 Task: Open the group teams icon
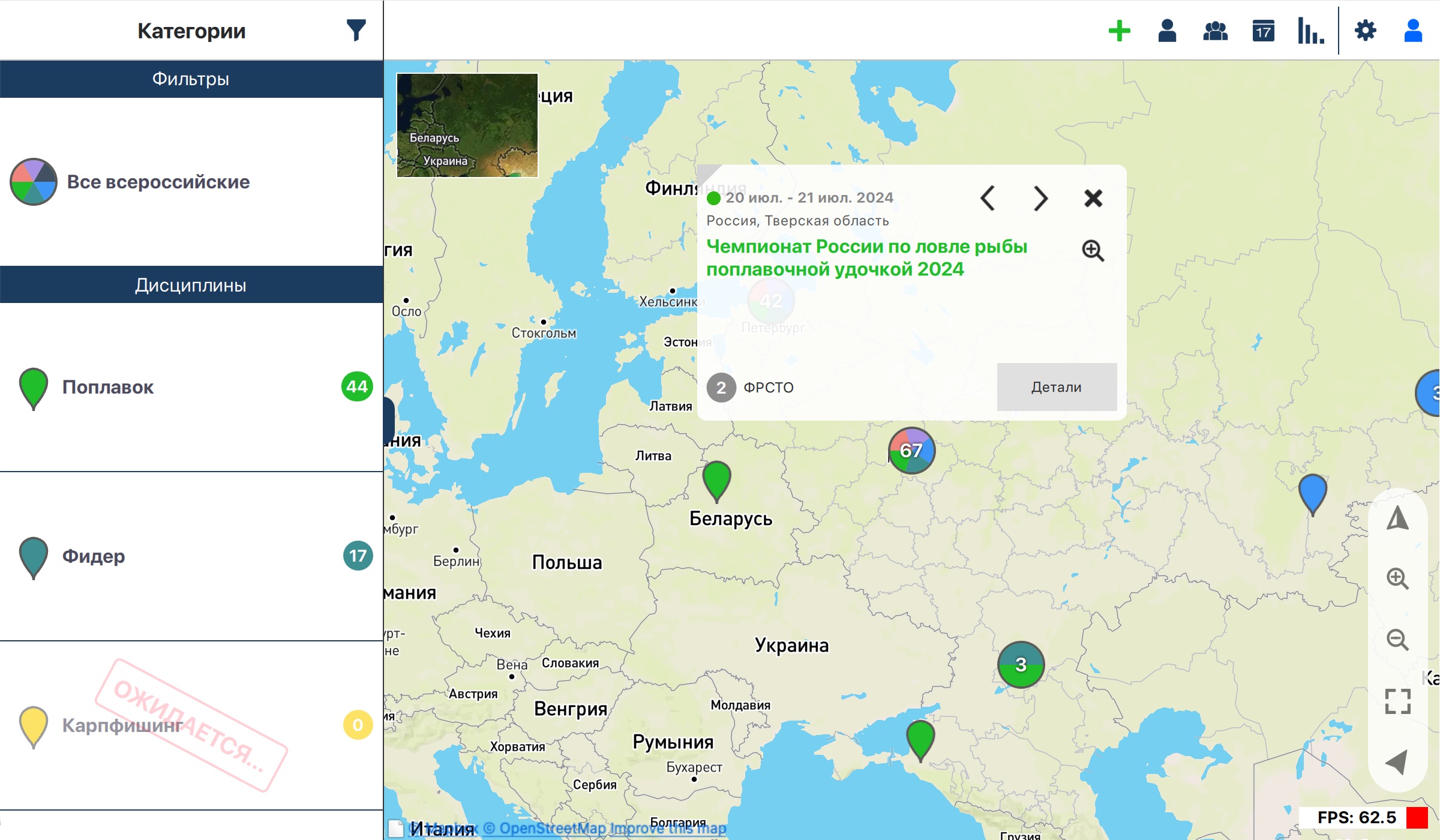tap(1215, 31)
